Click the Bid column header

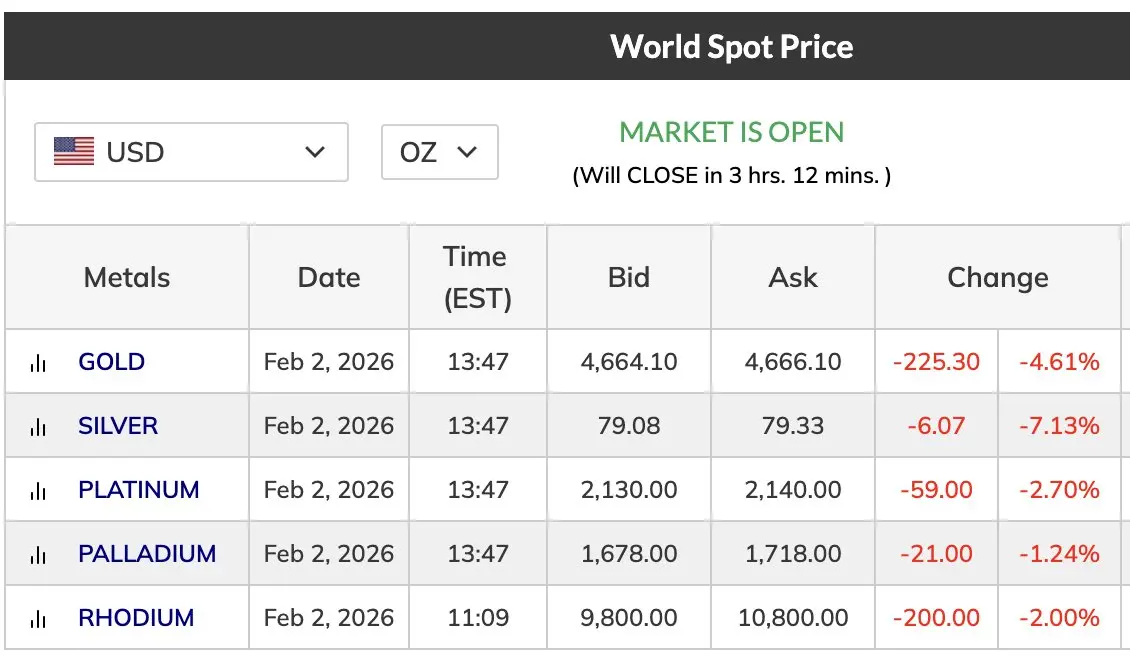click(629, 277)
